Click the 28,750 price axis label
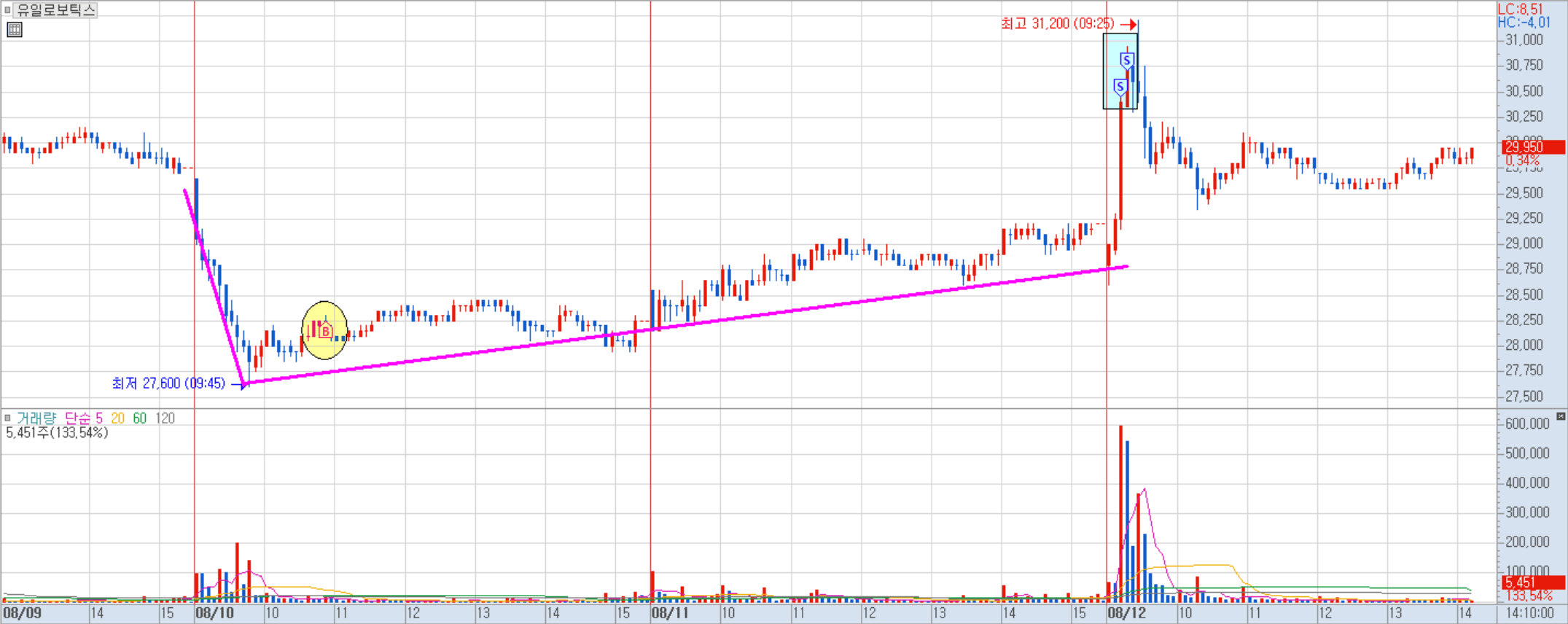This screenshot has height=624, width=1568. click(1524, 269)
